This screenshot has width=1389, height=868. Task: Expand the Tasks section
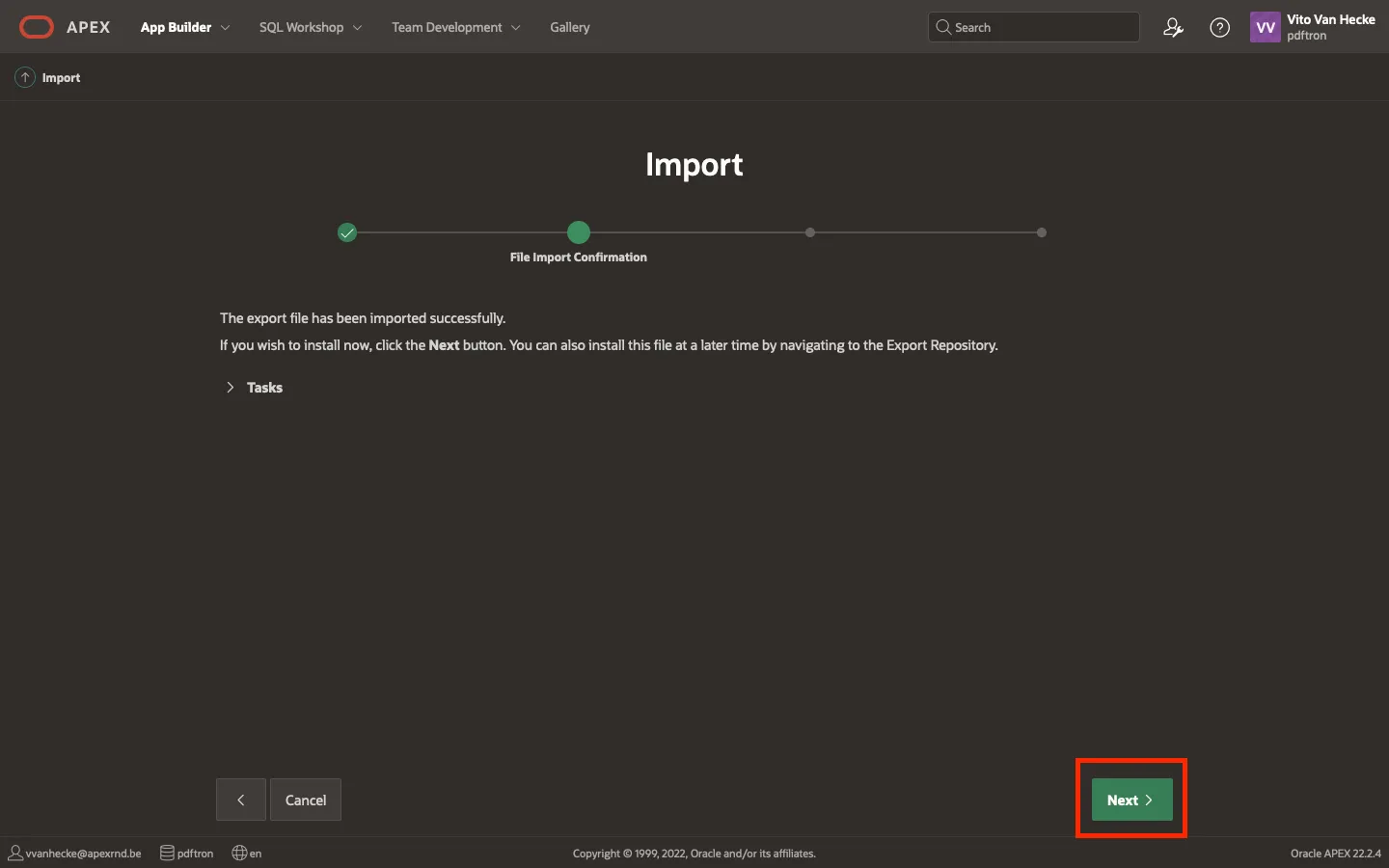231,388
